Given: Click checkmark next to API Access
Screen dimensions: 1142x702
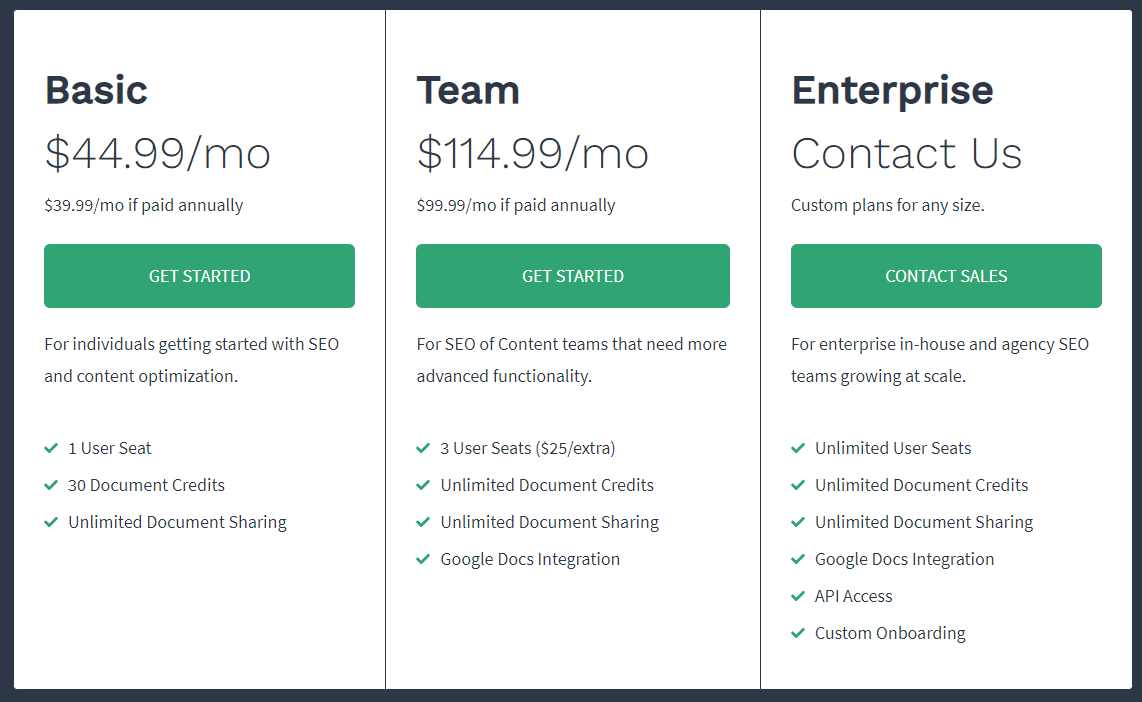Looking at the screenshot, I should [798, 596].
